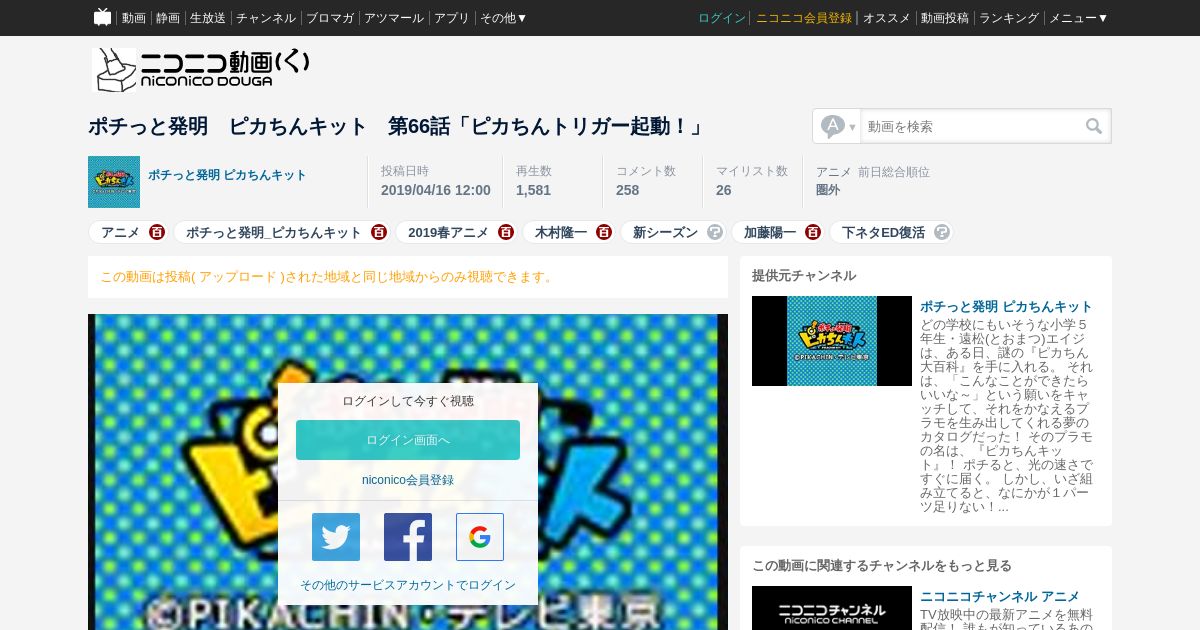Open provider channel thumbnail in sidebar
The width and height of the screenshot is (1200, 630).
[x=832, y=341]
